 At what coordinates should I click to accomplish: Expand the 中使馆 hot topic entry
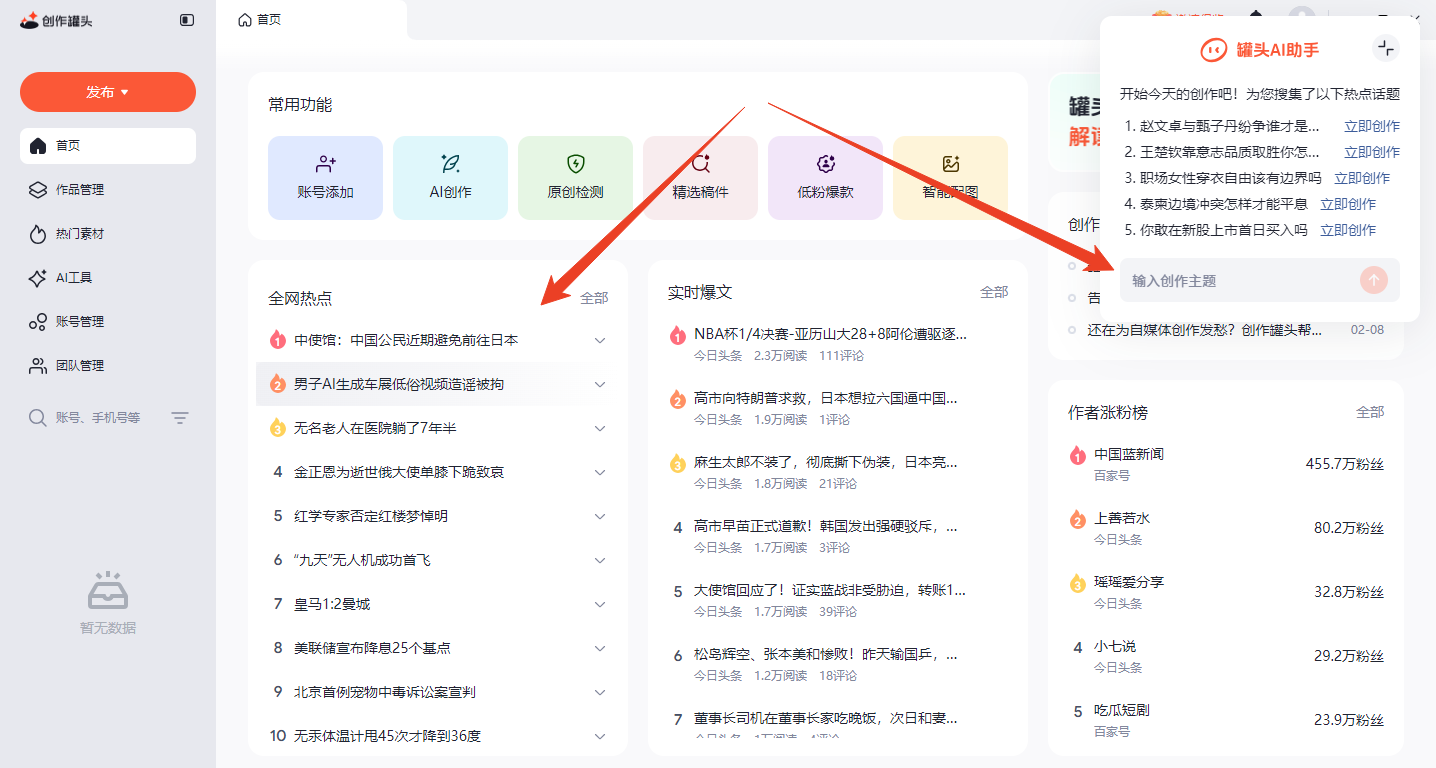pyautogui.click(x=599, y=339)
